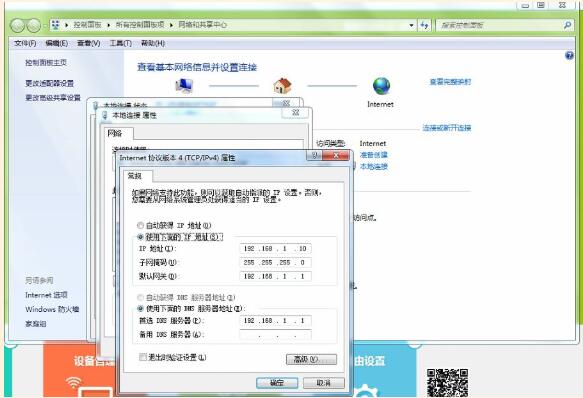Open 更改高级共享设置 link
Viewport: 583px width, 398px height.
tap(53, 98)
